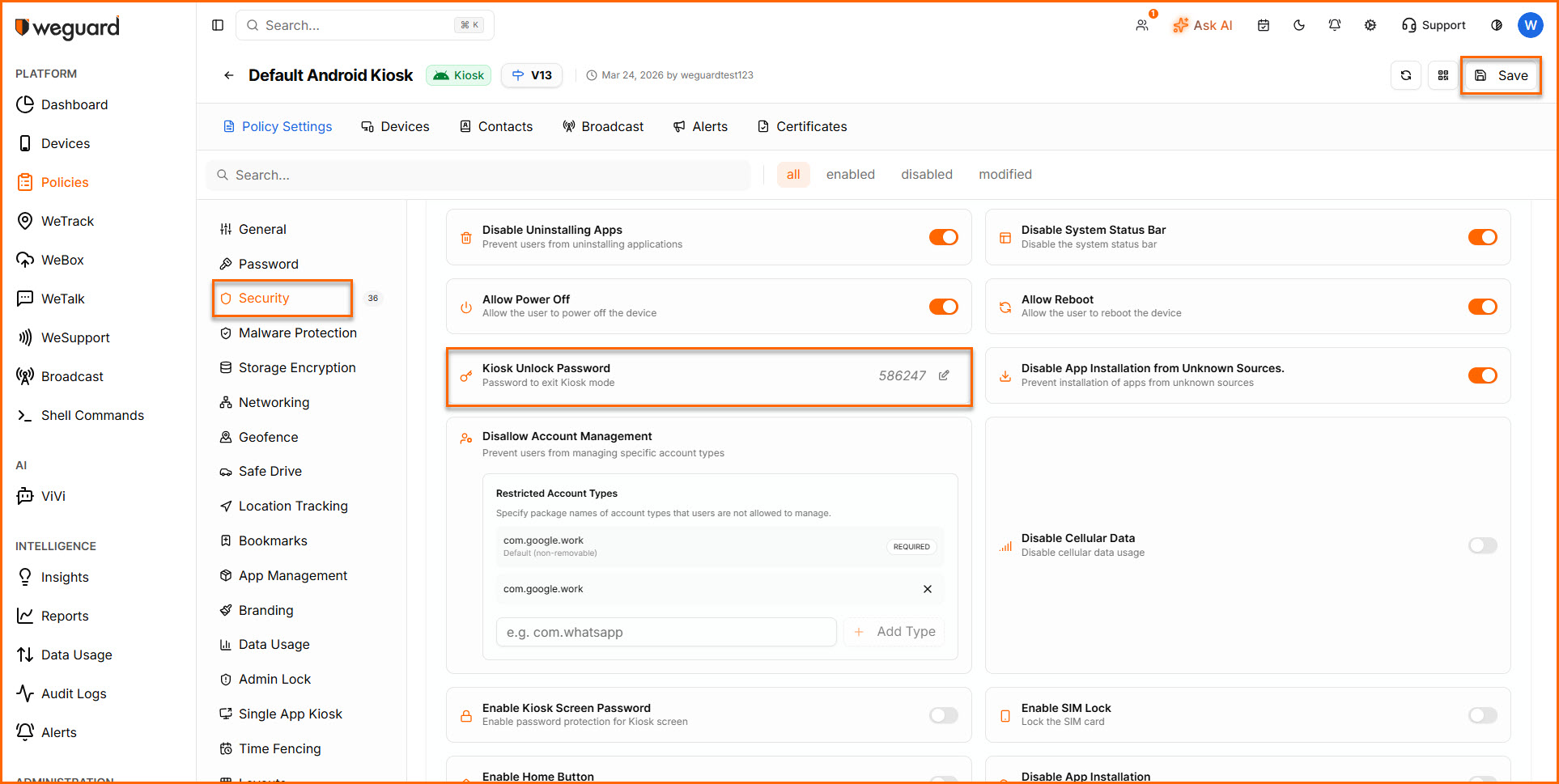Open the calendar icon in top bar
Image resolution: width=1559 pixels, height=784 pixels.
point(1263,25)
